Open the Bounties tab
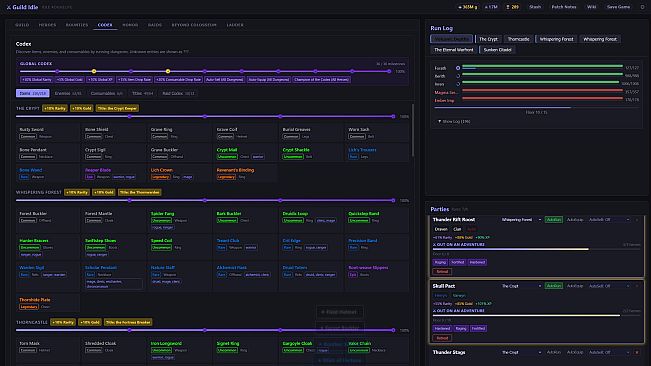The image size is (651, 366). click(x=77, y=25)
